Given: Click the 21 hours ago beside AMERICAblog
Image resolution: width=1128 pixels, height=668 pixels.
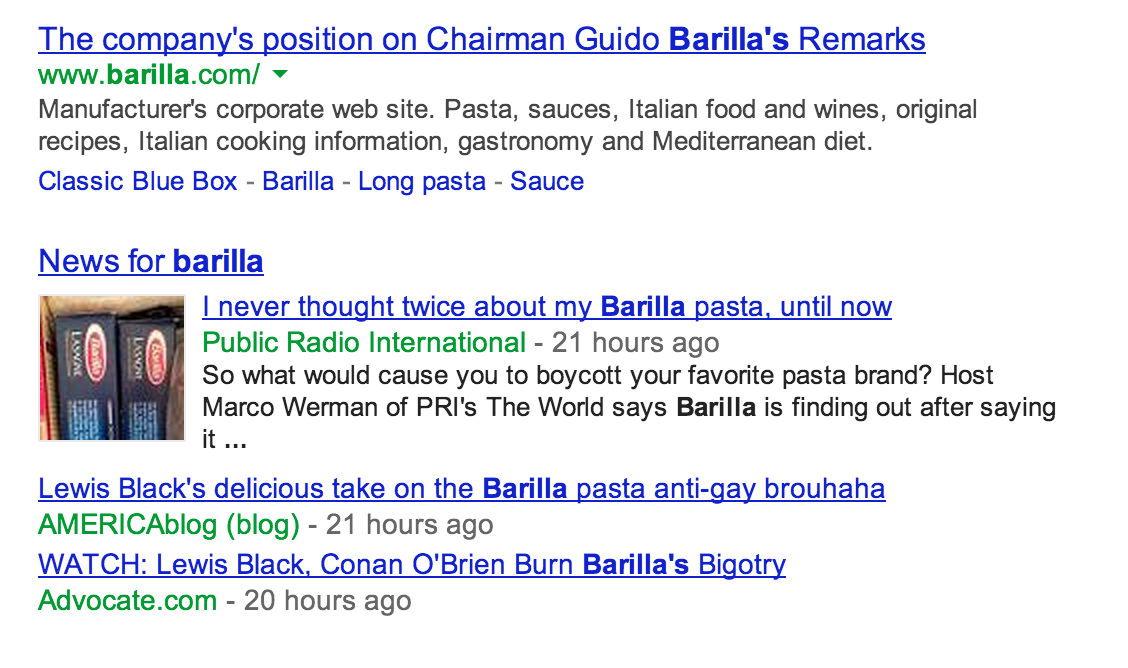Looking at the screenshot, I should click(x=409, y=525).
